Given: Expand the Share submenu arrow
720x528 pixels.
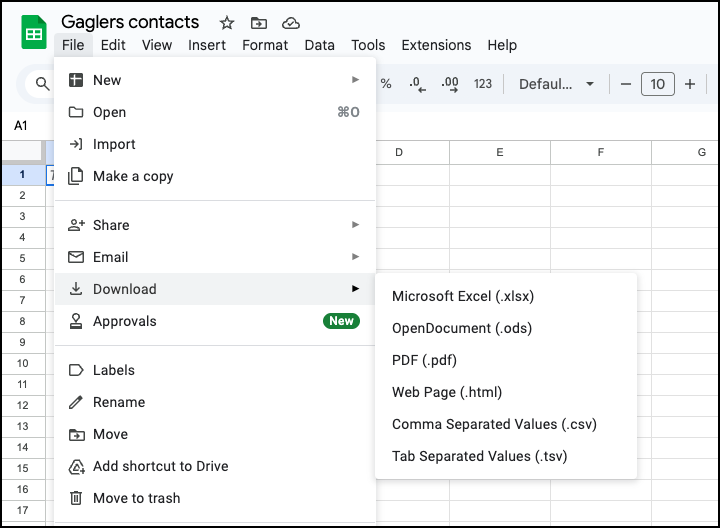Looking at the screenshot, I should tap(355, 225).
